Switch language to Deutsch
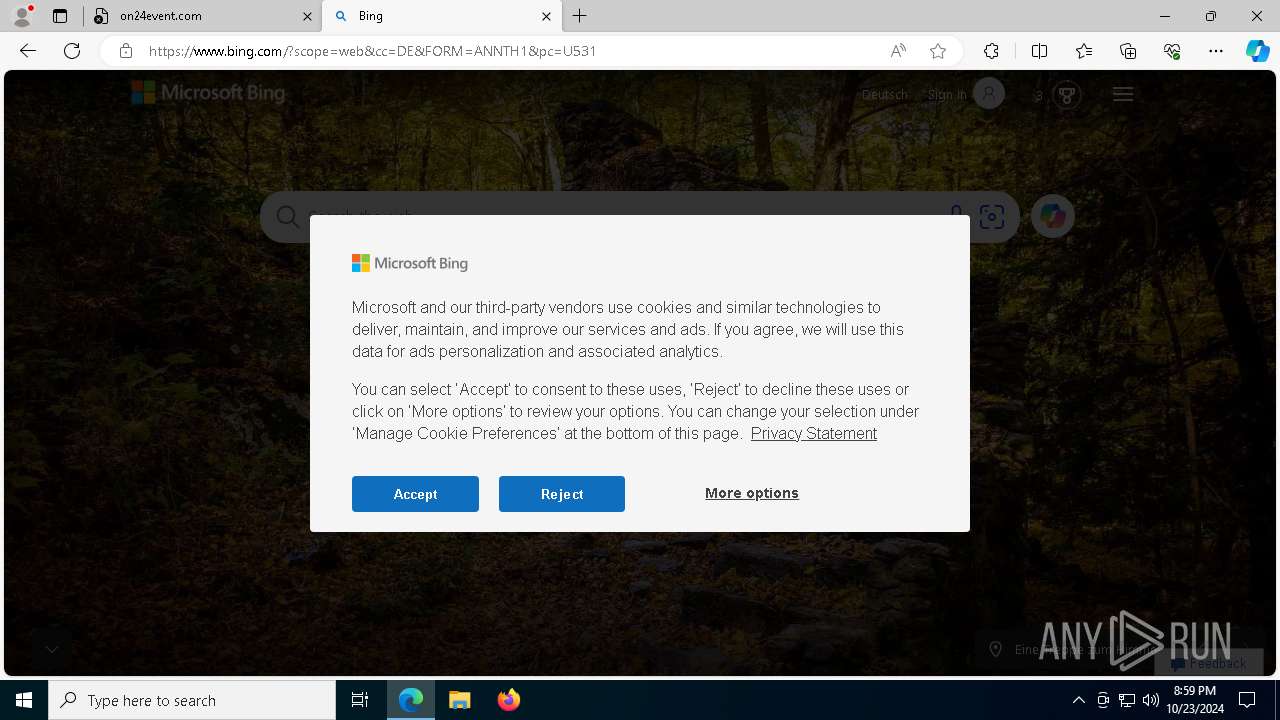Viewport: 1280px width, 720px height. [x=885, y=94]
